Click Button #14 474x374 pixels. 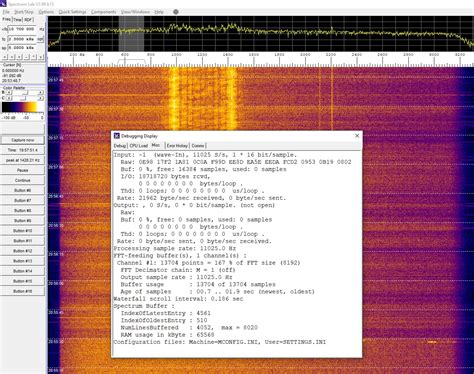23,271
